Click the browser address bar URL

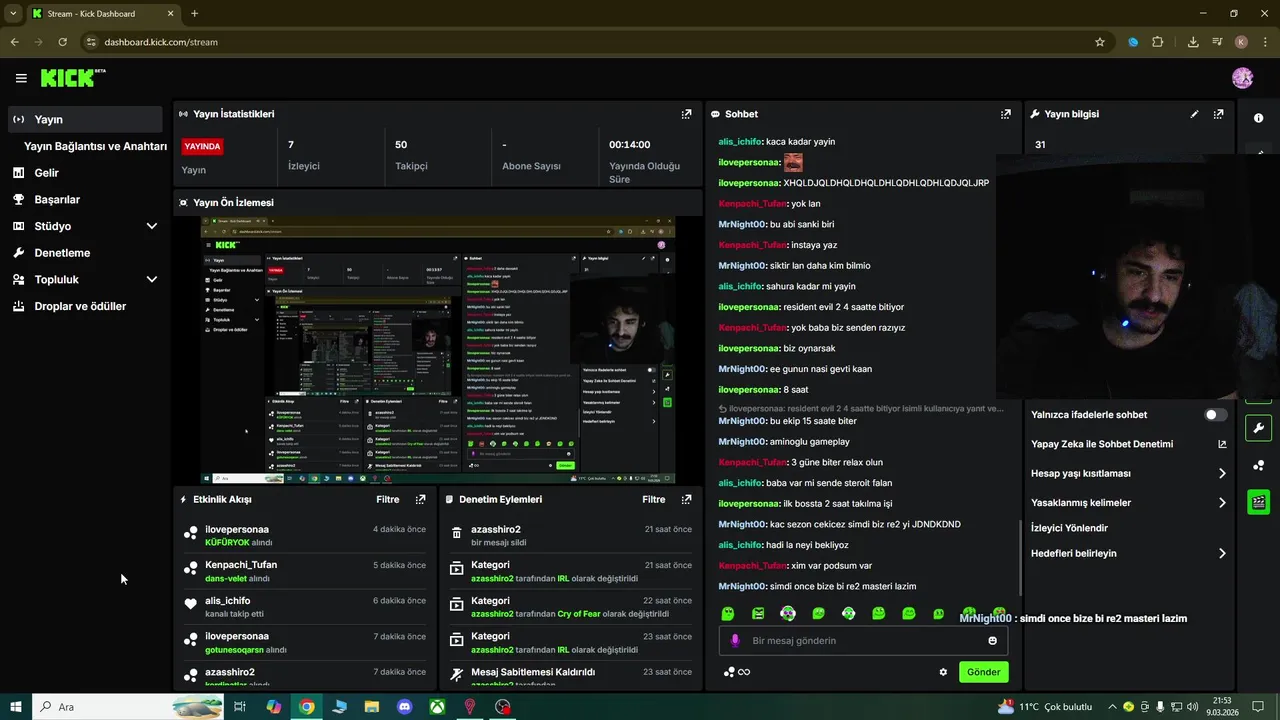(x=161, y=42)
